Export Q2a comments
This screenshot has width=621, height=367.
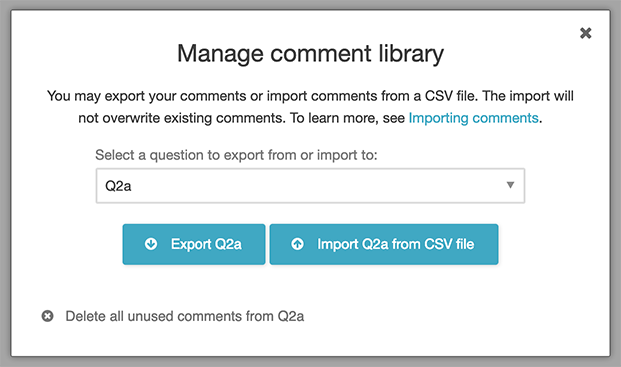[x=194, y=244]
